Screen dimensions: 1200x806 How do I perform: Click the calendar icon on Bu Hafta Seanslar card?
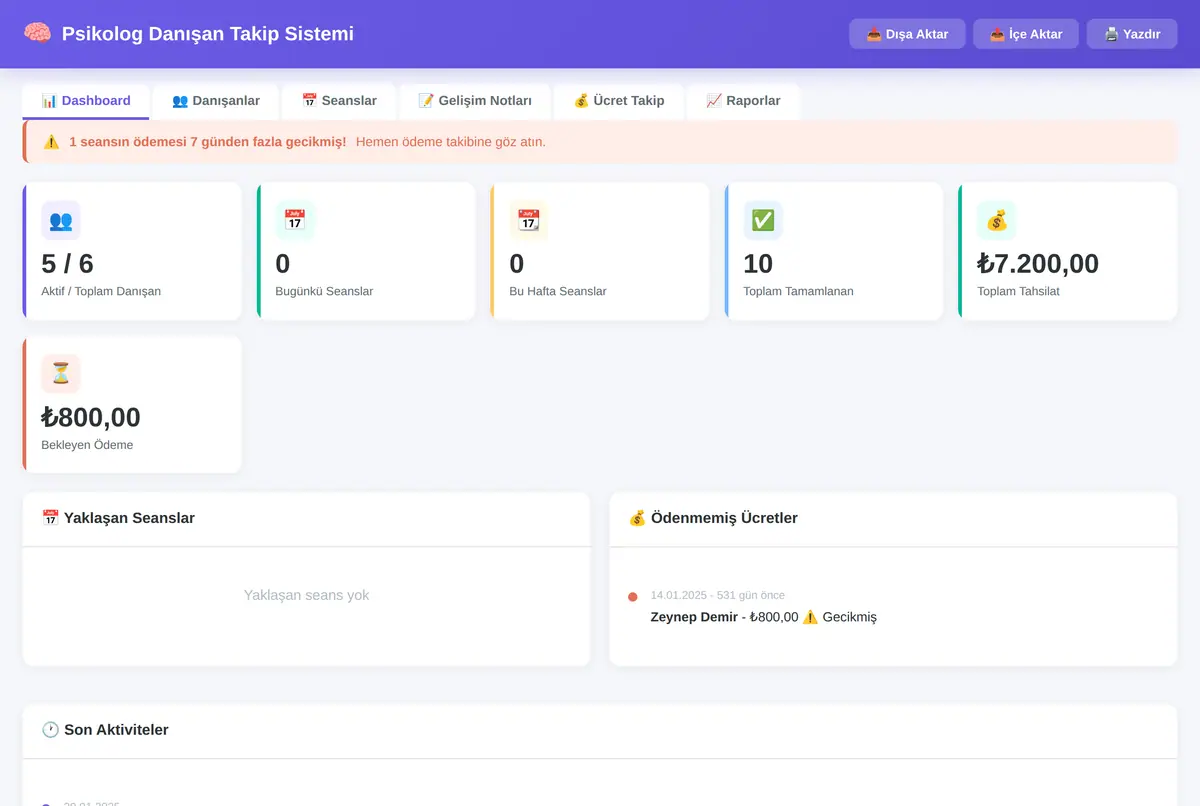point(529,220)
